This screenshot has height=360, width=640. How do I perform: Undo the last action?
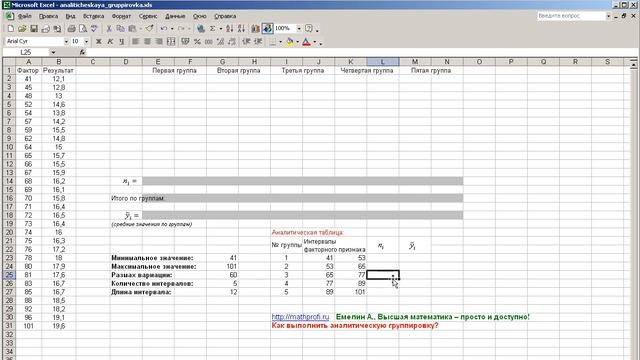click(x=164, y=29)
